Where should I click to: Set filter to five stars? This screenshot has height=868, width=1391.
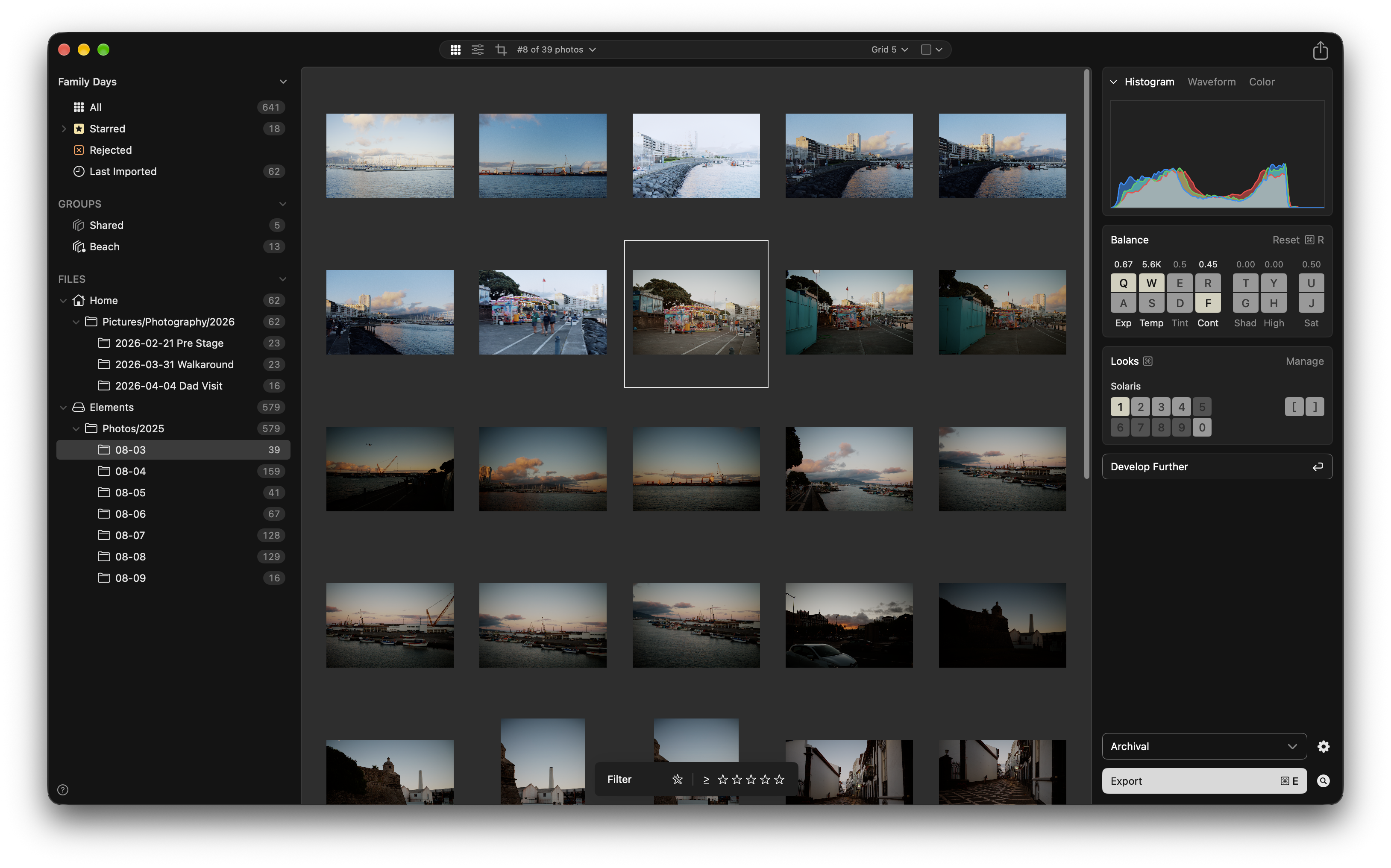[x=779, y=780]
